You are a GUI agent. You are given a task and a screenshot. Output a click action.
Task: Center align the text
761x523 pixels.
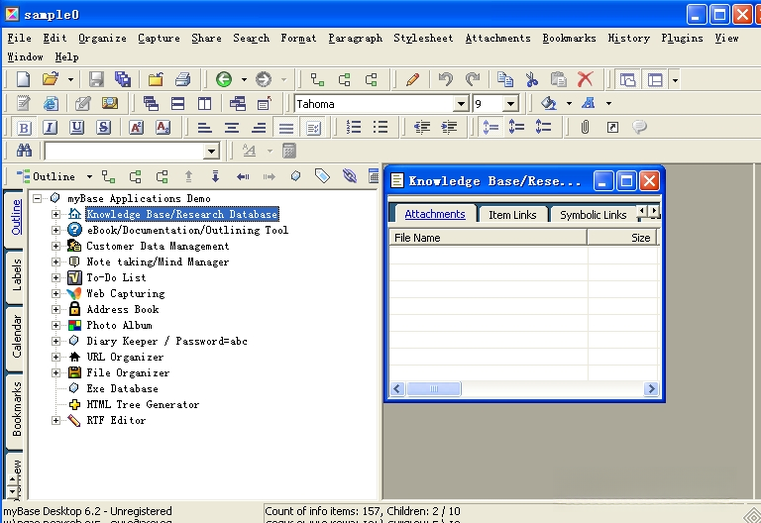[232, 127]
